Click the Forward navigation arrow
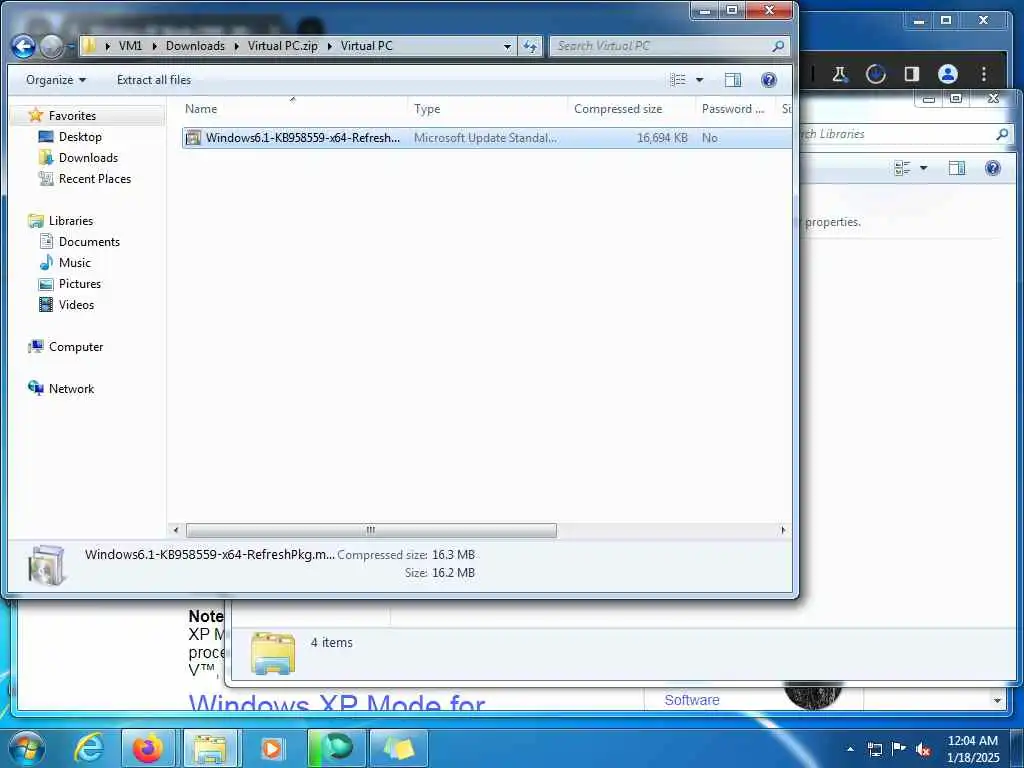Screen dimensions: 1024x768 click(51, 46)
